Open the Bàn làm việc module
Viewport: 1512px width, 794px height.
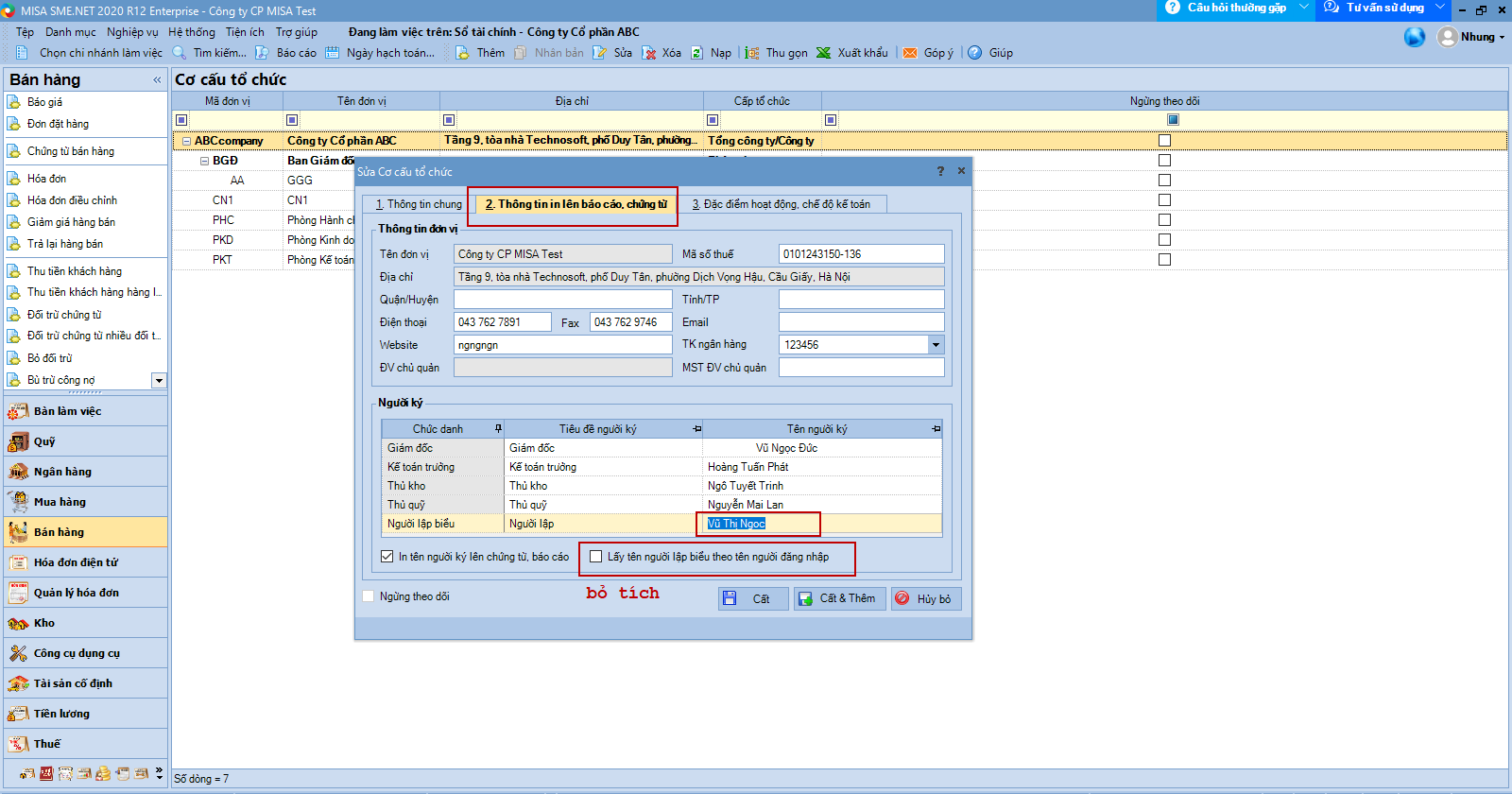(85, 411)
